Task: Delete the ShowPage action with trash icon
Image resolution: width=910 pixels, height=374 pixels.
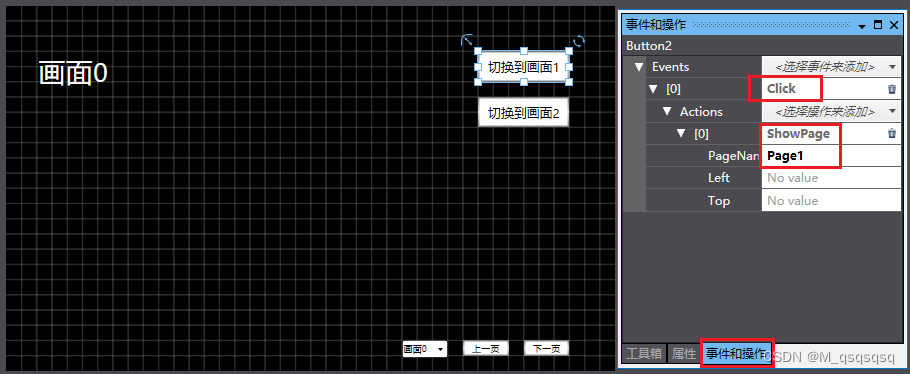Action: tap(892, 134)
